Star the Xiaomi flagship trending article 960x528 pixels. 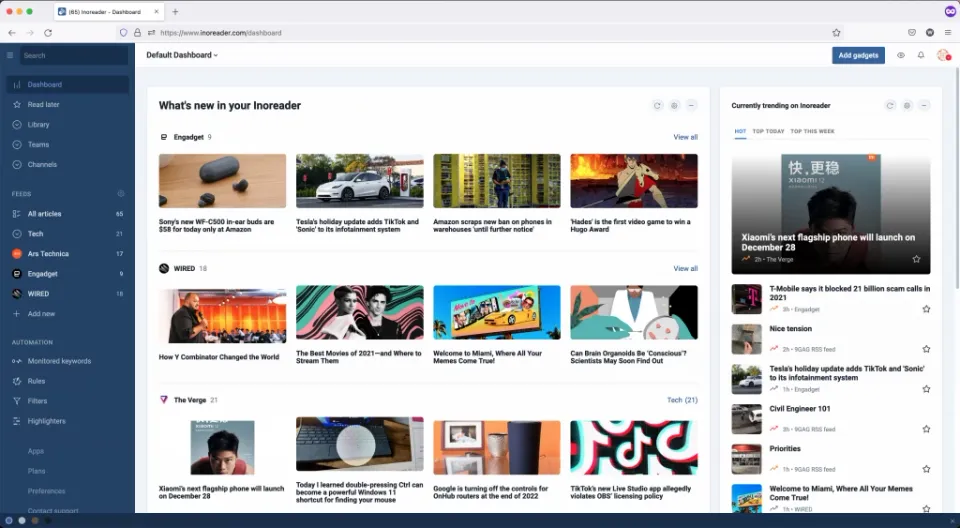(917, 259)
